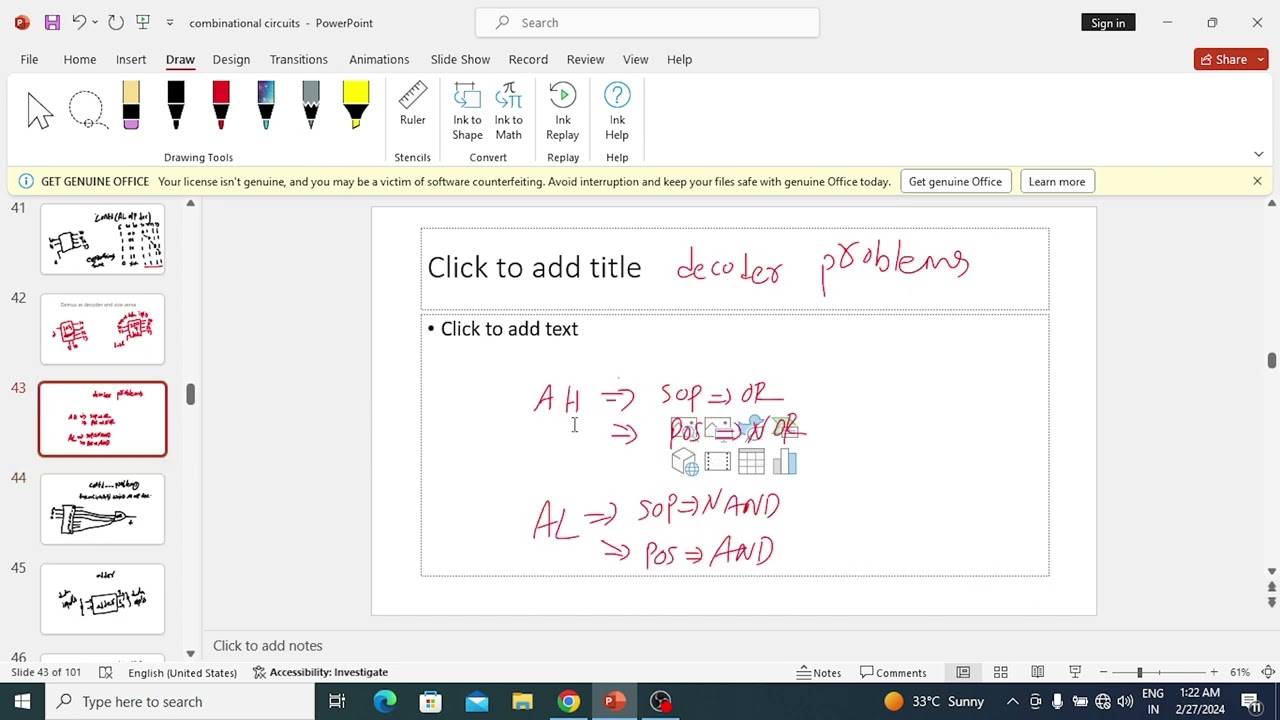Collapse the ribbon with the chevron
The width and height of the screenshot is (1280, 720).
[1258, 154]
